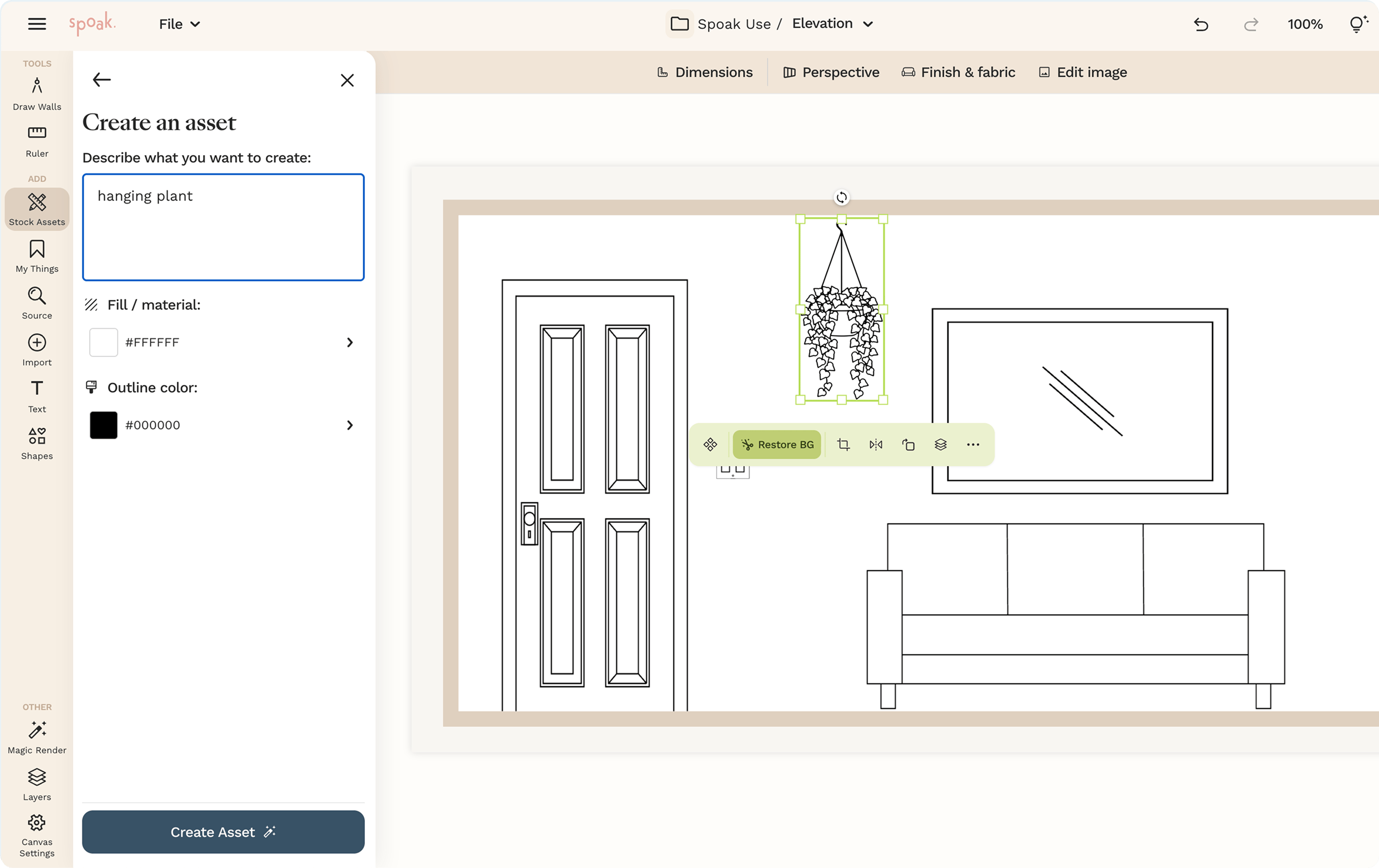Screen dimensions: 1379x868
Task: Click the rotate handle above the plant
Action: [x=841, y=197]
